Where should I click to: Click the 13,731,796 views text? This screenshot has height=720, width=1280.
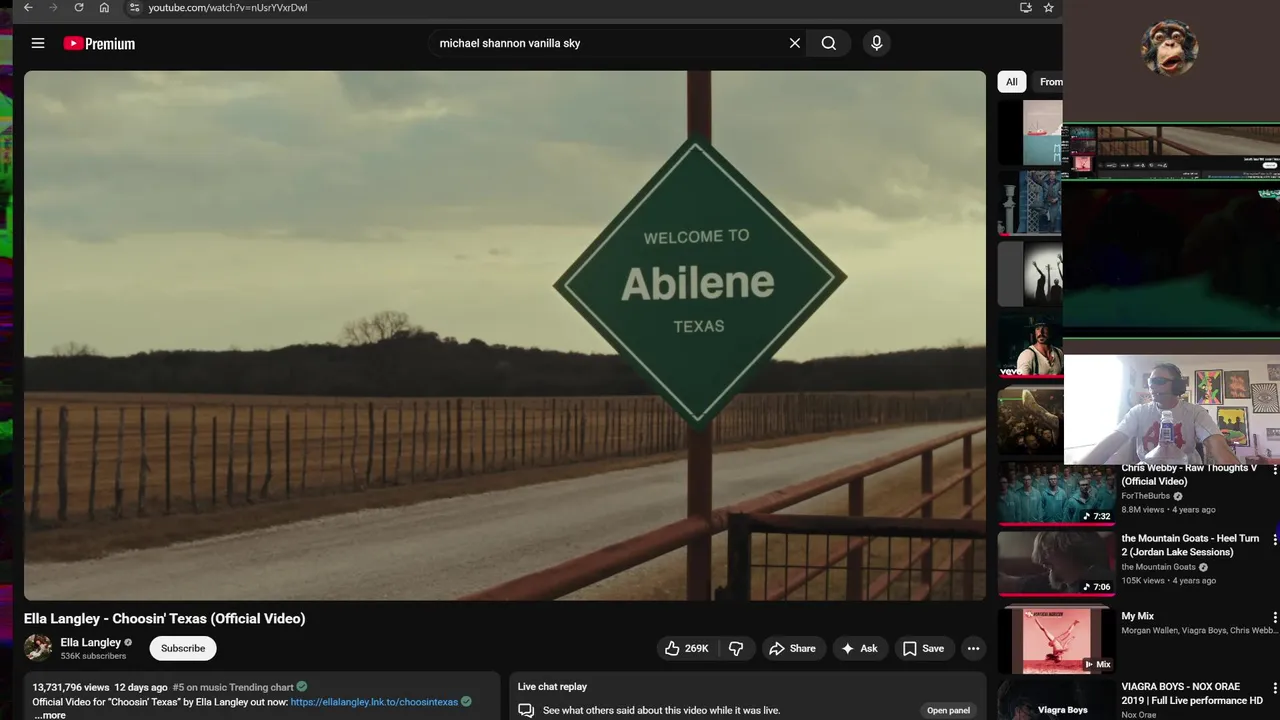[x=71, y=687]
